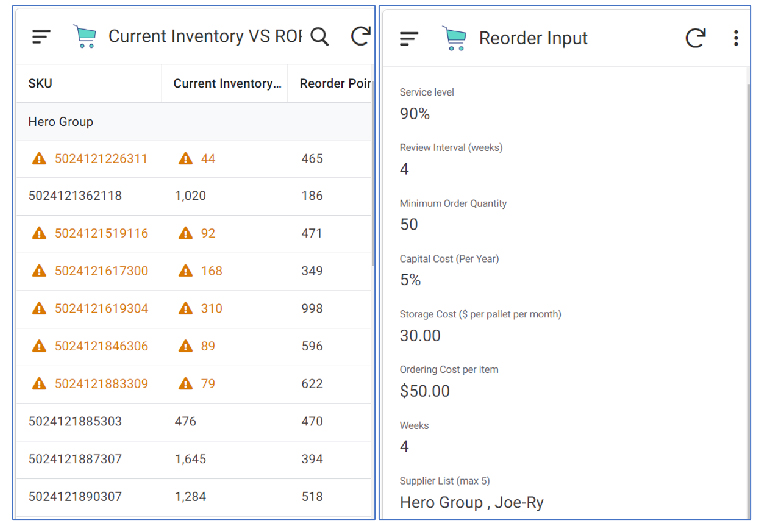Open the Reorder Input hamburger menu
The height and width of the screenshot is (523, 763).
point(409,38)
